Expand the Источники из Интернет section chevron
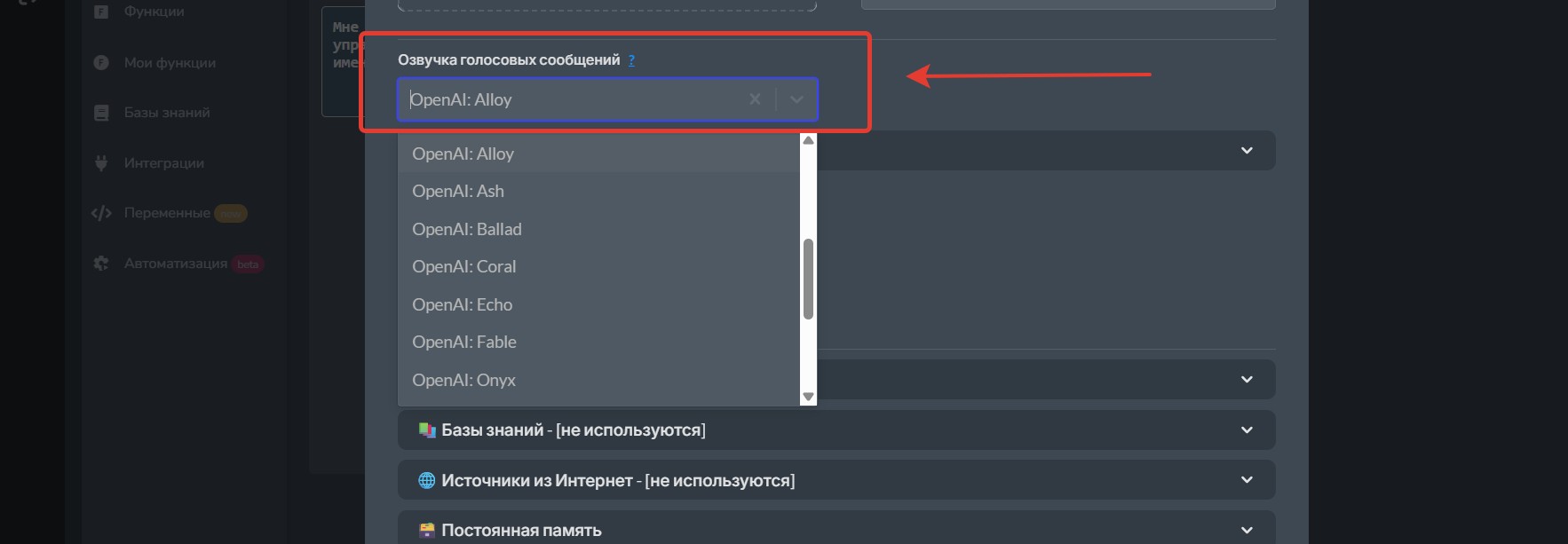This screenshot has height=544, width=1568. point(1247,480)
